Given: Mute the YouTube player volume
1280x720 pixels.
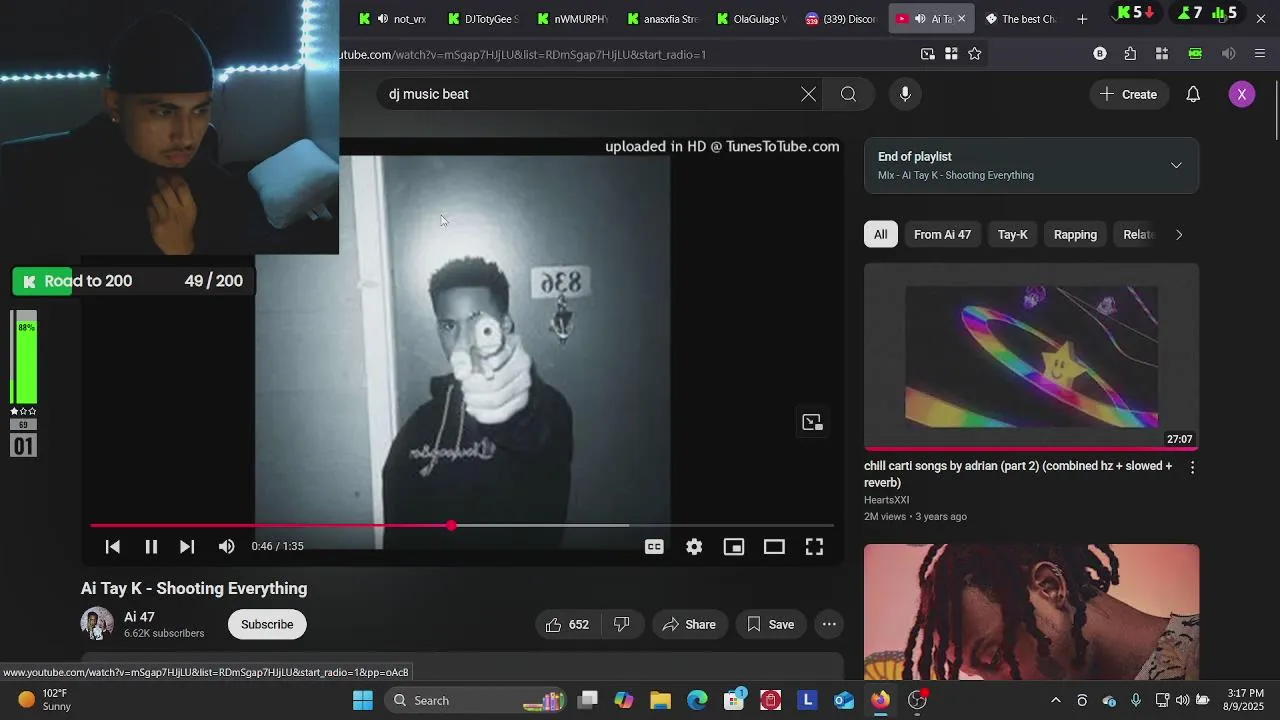Looking at the screenshot, I should 227,546.
